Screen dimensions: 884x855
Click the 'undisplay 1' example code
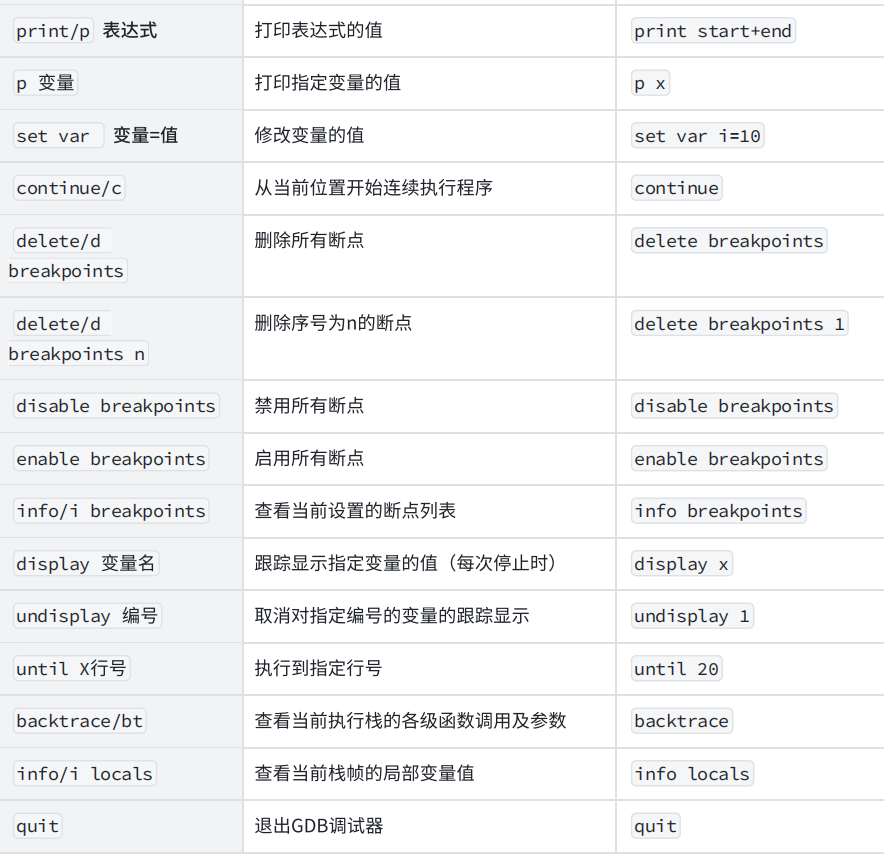[x=692, y=616]
